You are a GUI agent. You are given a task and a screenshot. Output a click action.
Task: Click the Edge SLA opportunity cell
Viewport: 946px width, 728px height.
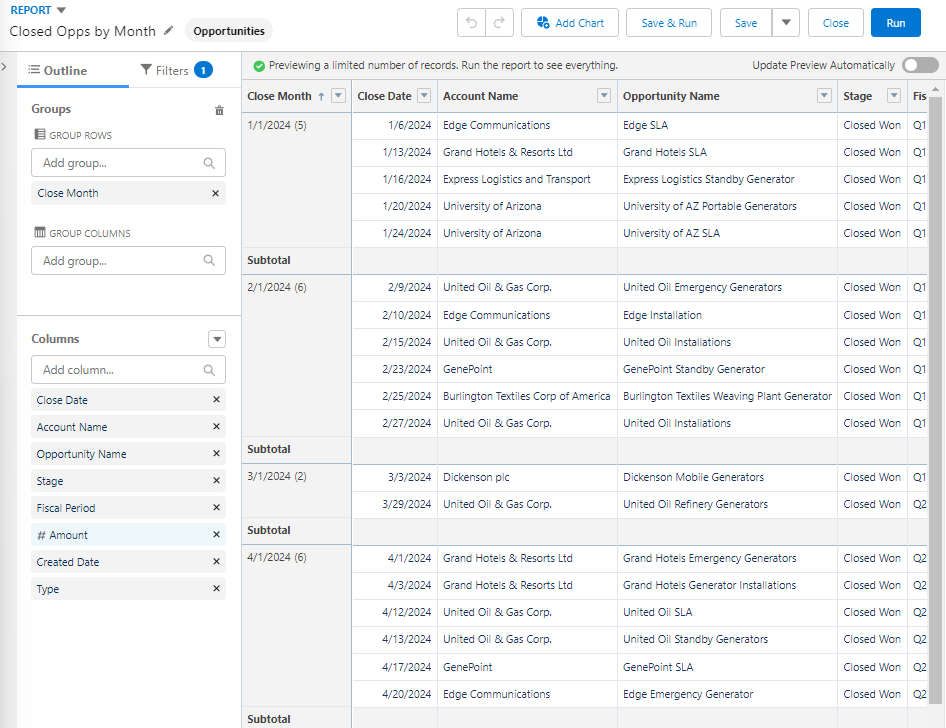[727, 125]
